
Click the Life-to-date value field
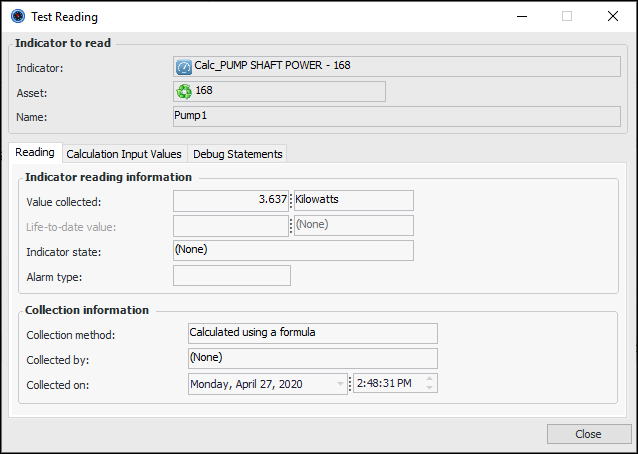[231, 226]
